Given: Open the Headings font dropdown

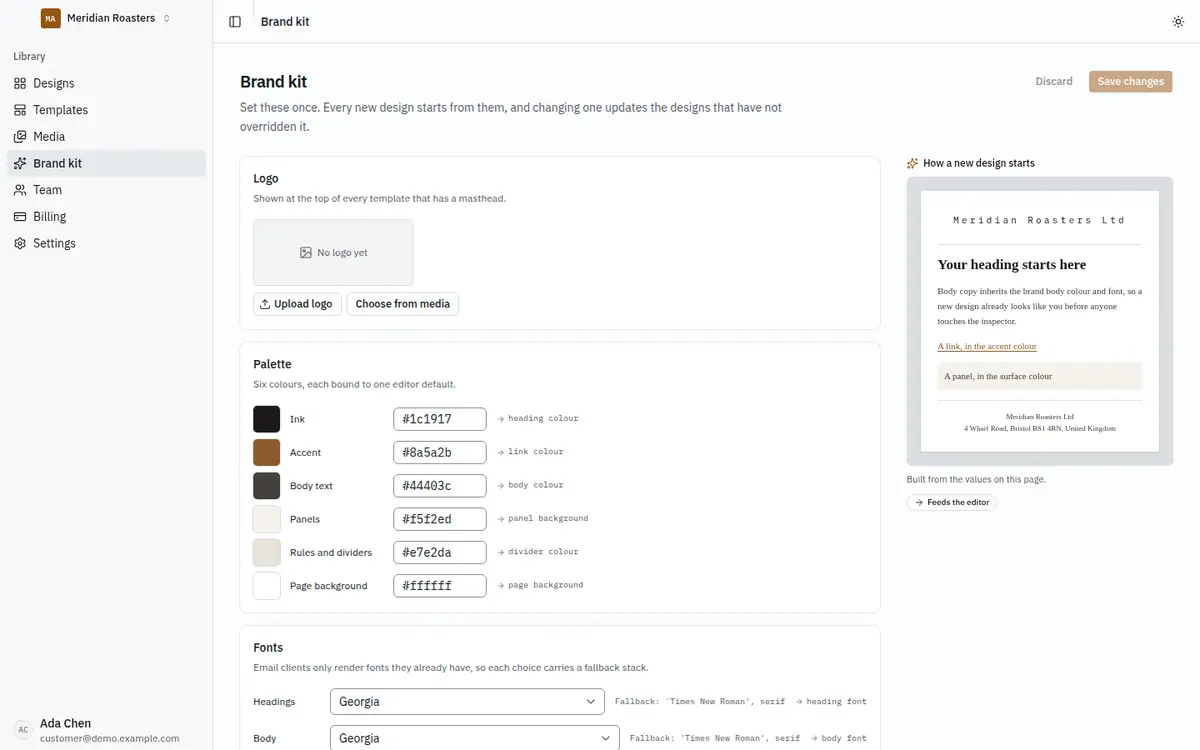Looking at the screenshot, I should [467, 702].
